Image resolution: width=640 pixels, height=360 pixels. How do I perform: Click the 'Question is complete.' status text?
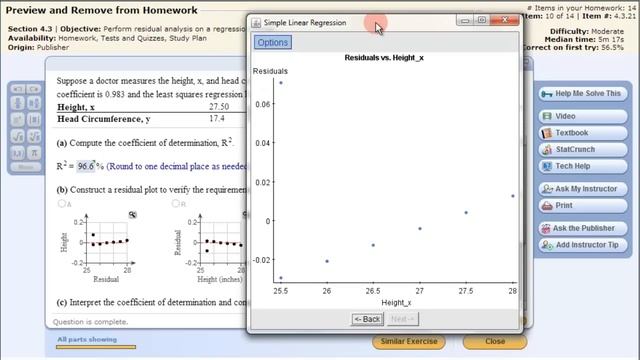click(x=91, y=322)
